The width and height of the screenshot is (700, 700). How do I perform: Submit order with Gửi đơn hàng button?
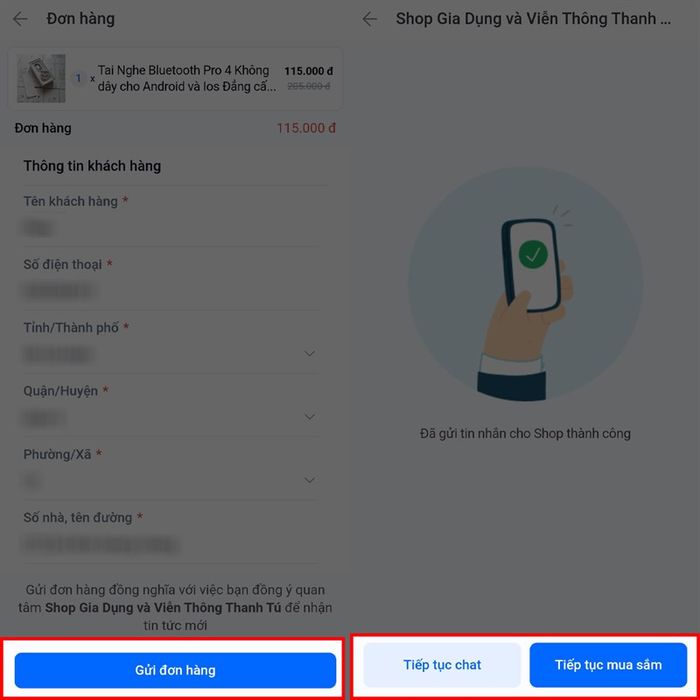175,670
